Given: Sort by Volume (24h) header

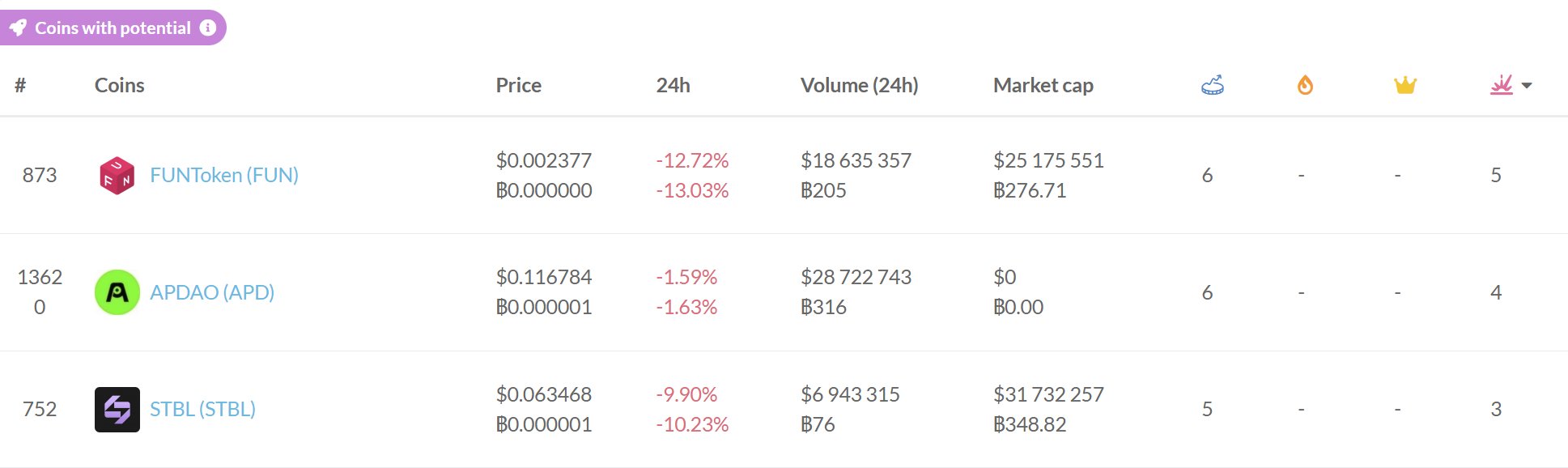Looking at the screenshot, I should tap(859, 85).
